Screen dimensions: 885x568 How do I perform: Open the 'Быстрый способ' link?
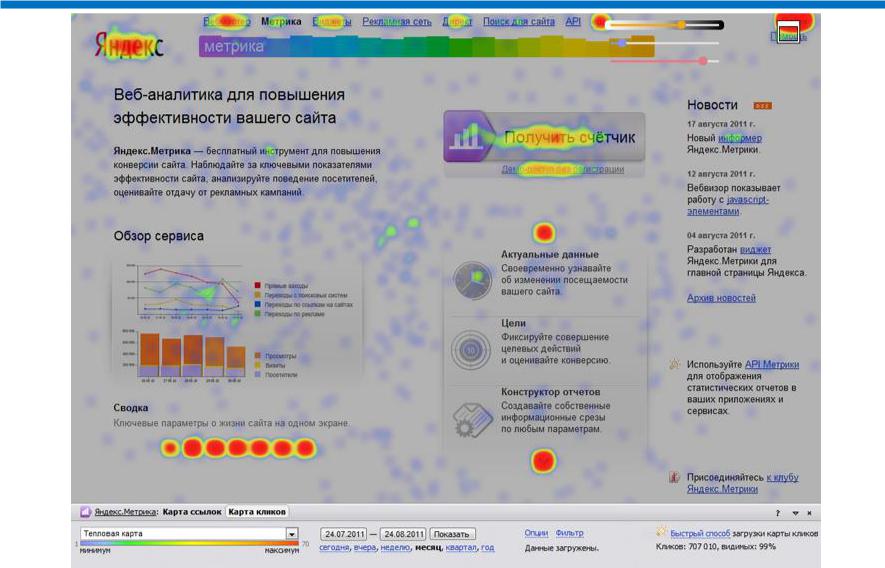pos(700,533)
